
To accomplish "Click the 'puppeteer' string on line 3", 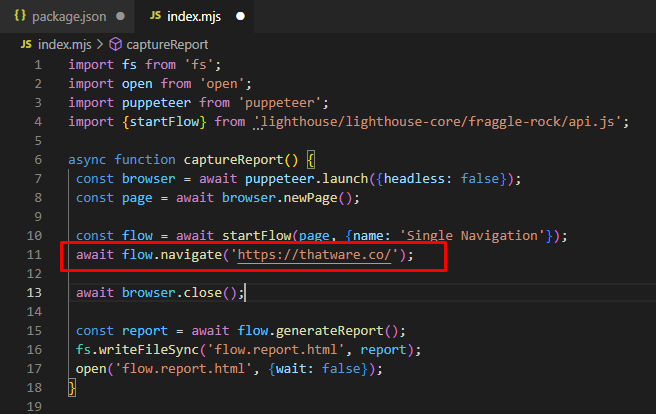I will 280,103.
